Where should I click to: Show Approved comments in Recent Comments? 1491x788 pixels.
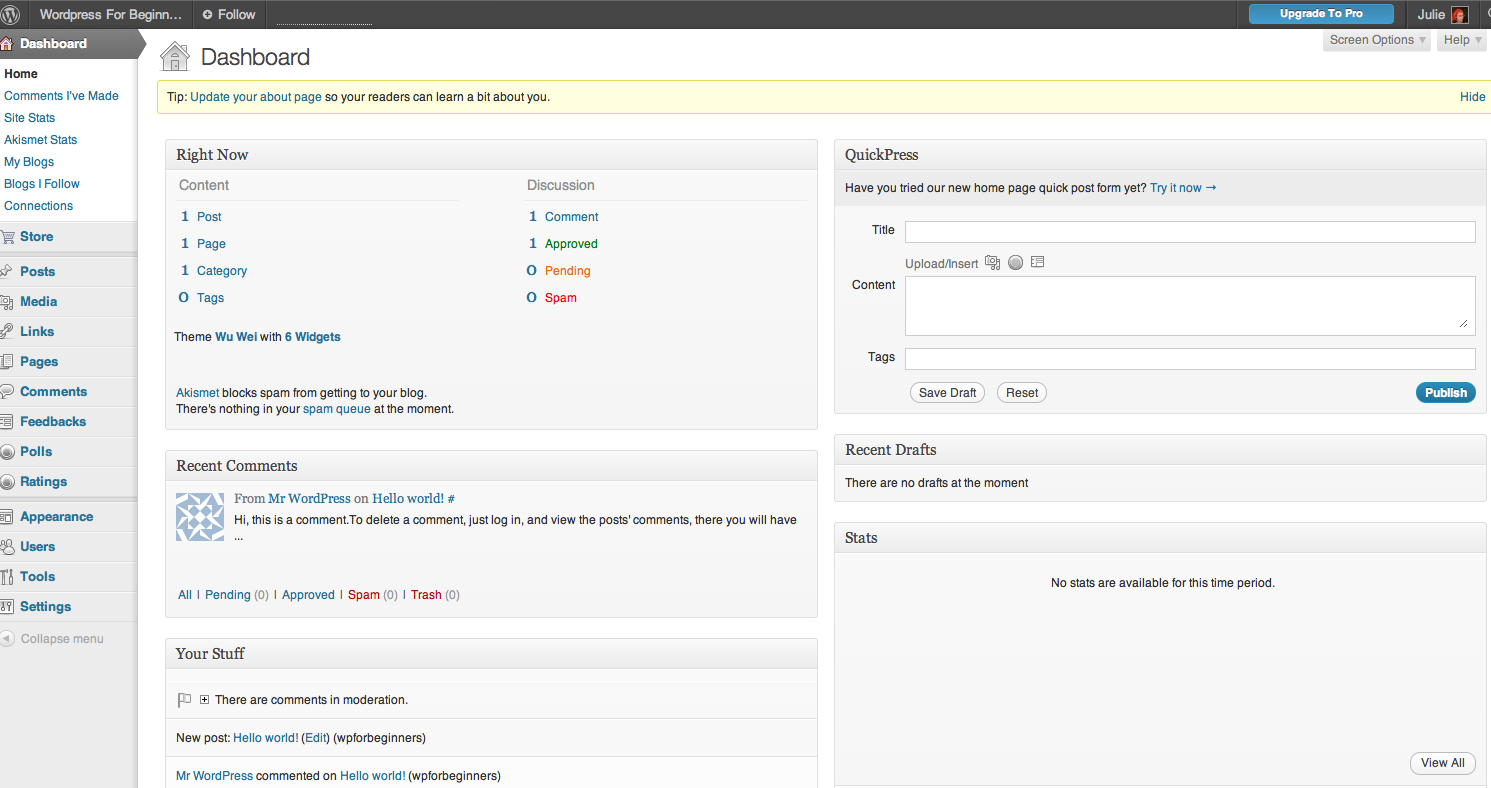pyautogui.click(x=308, y=595)
